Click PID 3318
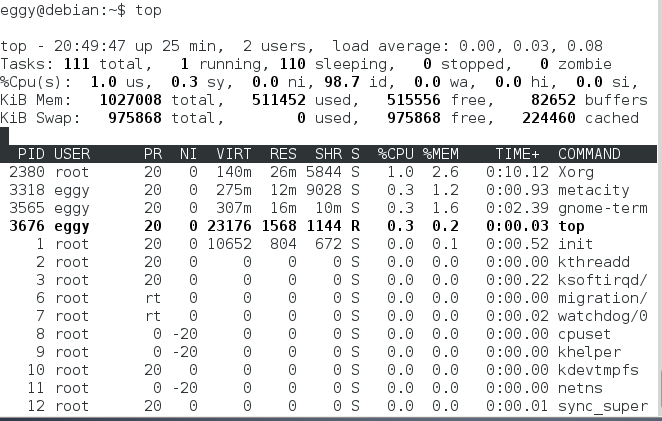Image resolution: width=662 pixels, height=421 pixels. point(27,190)
